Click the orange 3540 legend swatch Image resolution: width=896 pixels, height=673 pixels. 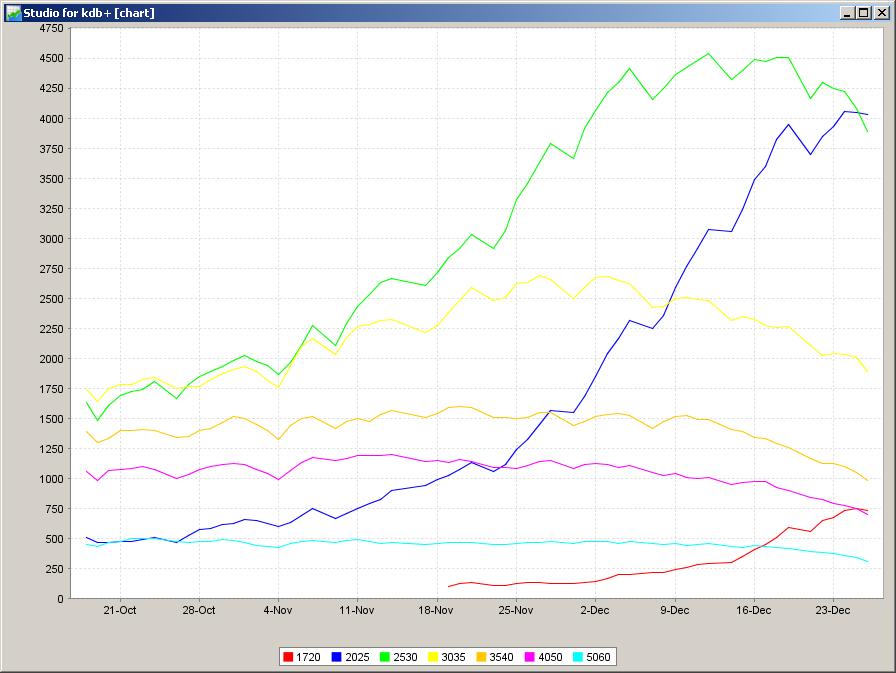481,657
